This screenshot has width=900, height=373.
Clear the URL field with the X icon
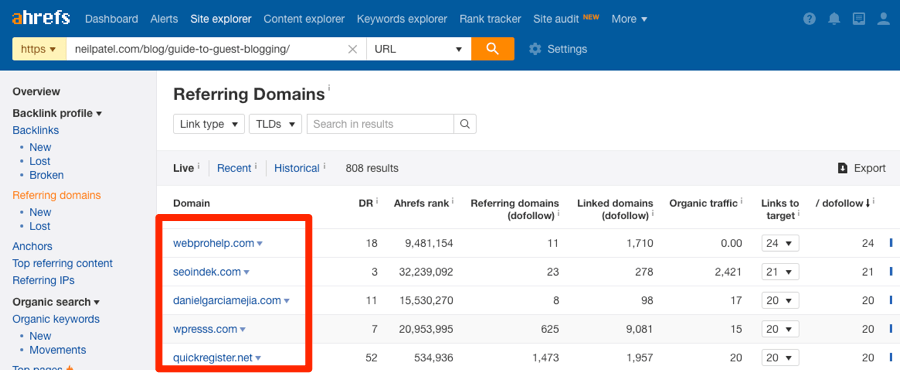pos(353,49)
